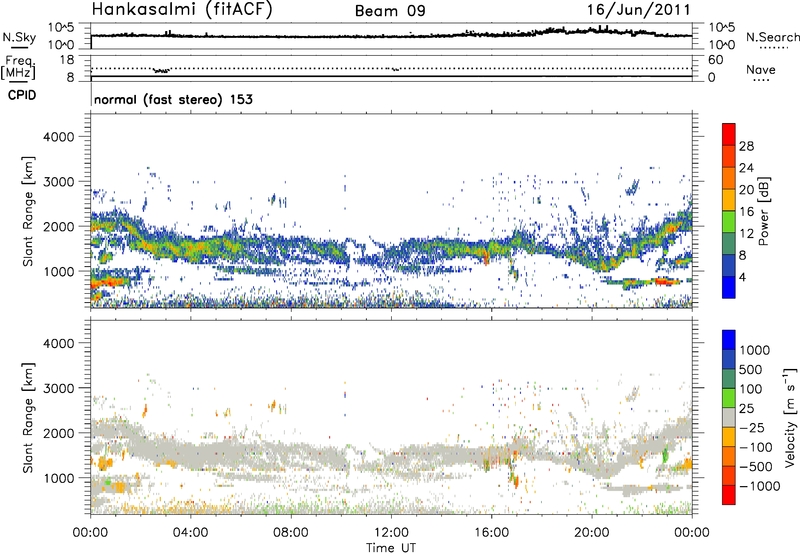Viewport: 800px width, 554px height.
Task: Click the "Velocity [m s⁻¹]" color bar label
Action: 790,417
